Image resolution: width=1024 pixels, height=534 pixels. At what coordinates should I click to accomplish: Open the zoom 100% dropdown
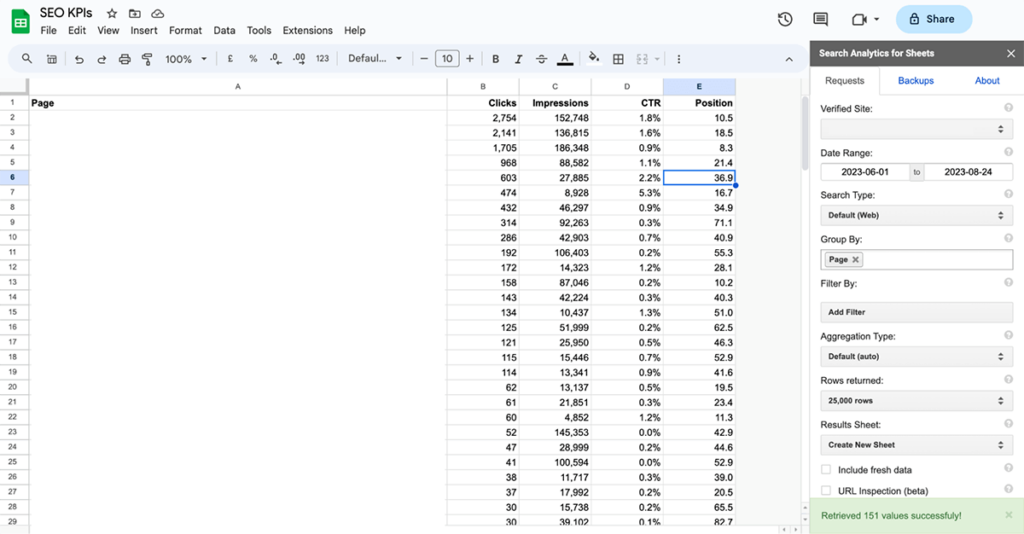click(x=185, y=59)
